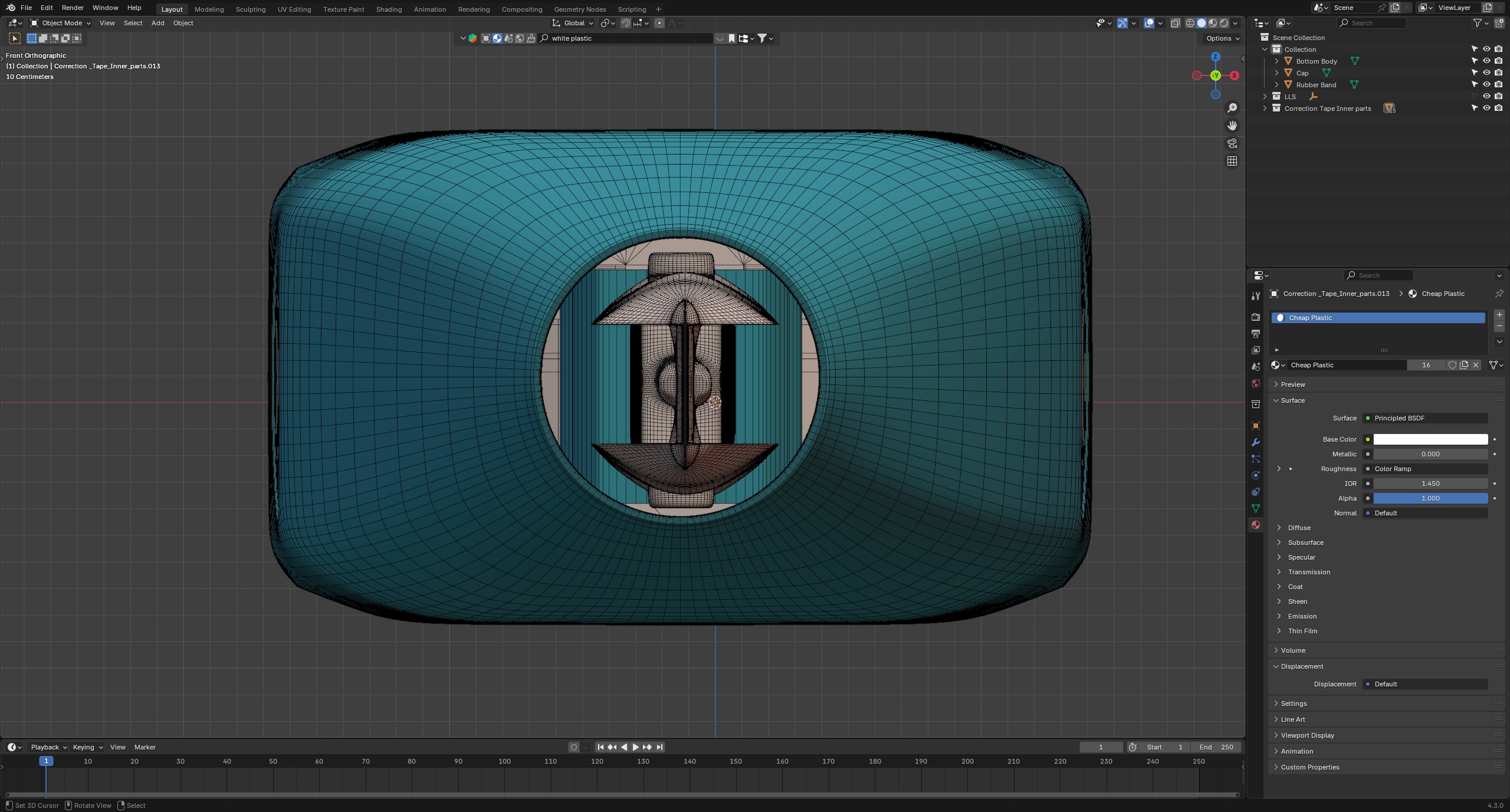The height and width of the screenshot is (812, 1510).
Task: Hide Cap object in viewport
Action: [x=1486, y=73]
